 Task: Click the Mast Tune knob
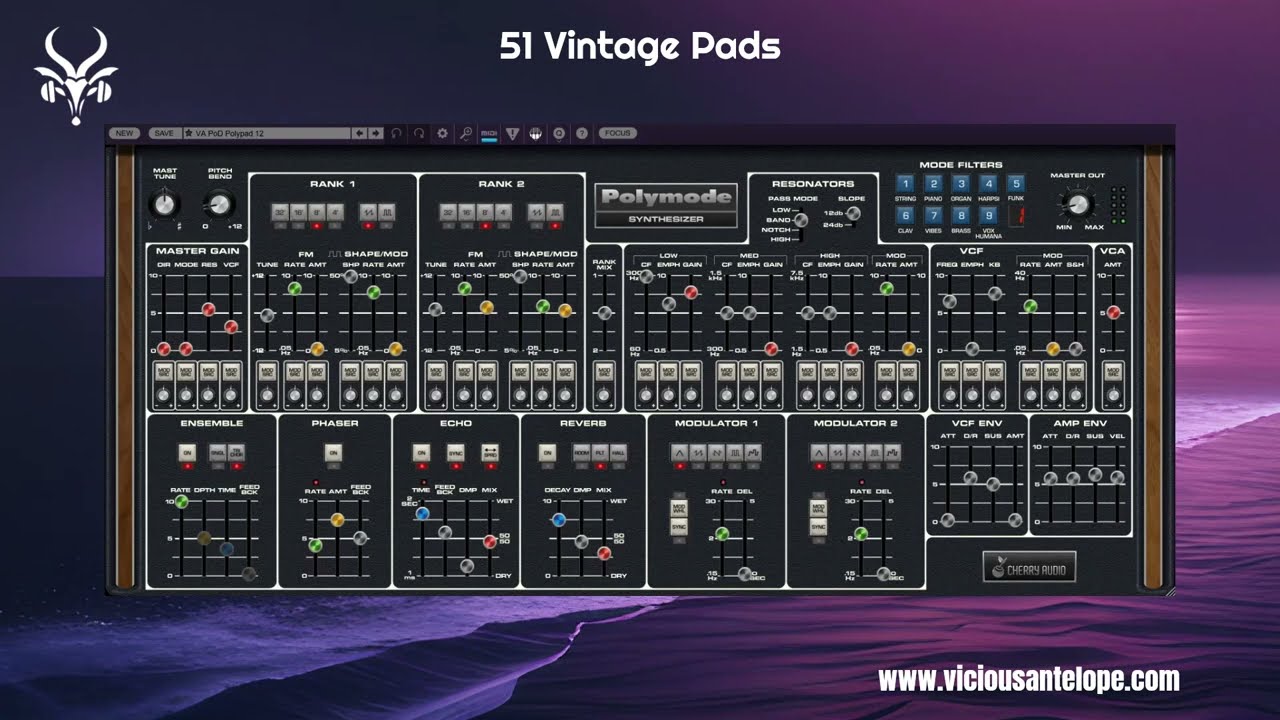pos(164,204)
